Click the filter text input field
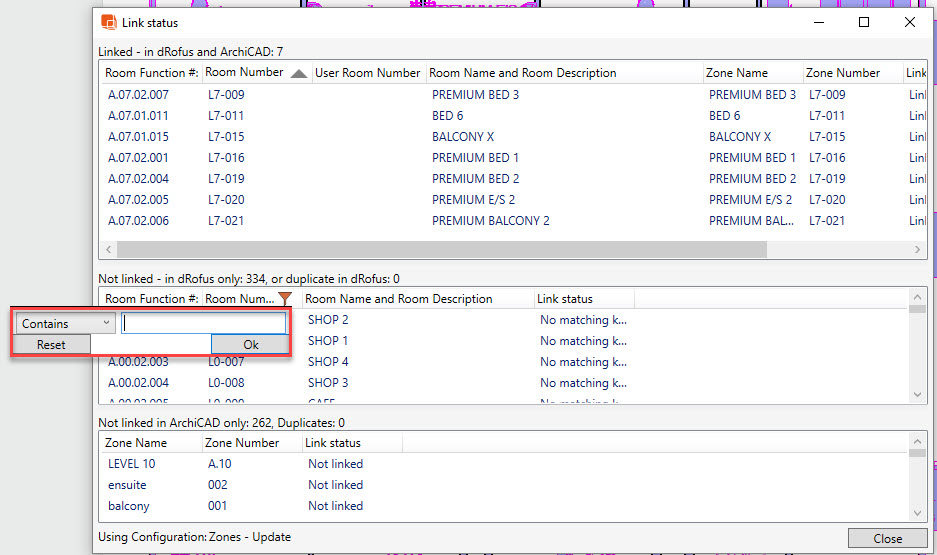The width and height of the screenshot is (937, 555). pyautogui.click(x=204, y=323)
